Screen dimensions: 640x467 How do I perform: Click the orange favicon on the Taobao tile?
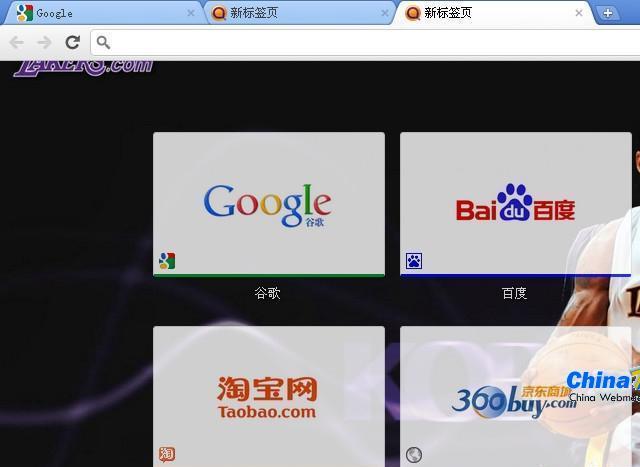[x=167, y=455]
